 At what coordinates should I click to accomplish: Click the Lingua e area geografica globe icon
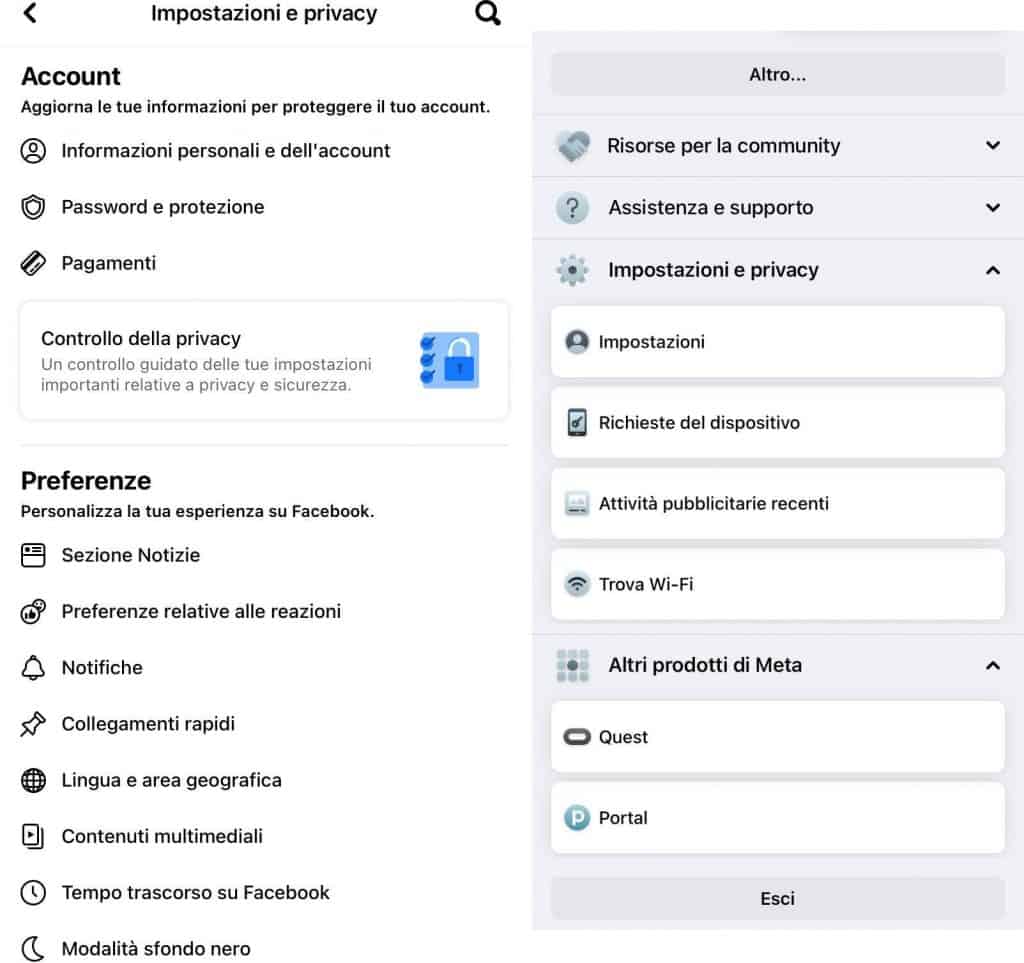(x=34, y=781)
